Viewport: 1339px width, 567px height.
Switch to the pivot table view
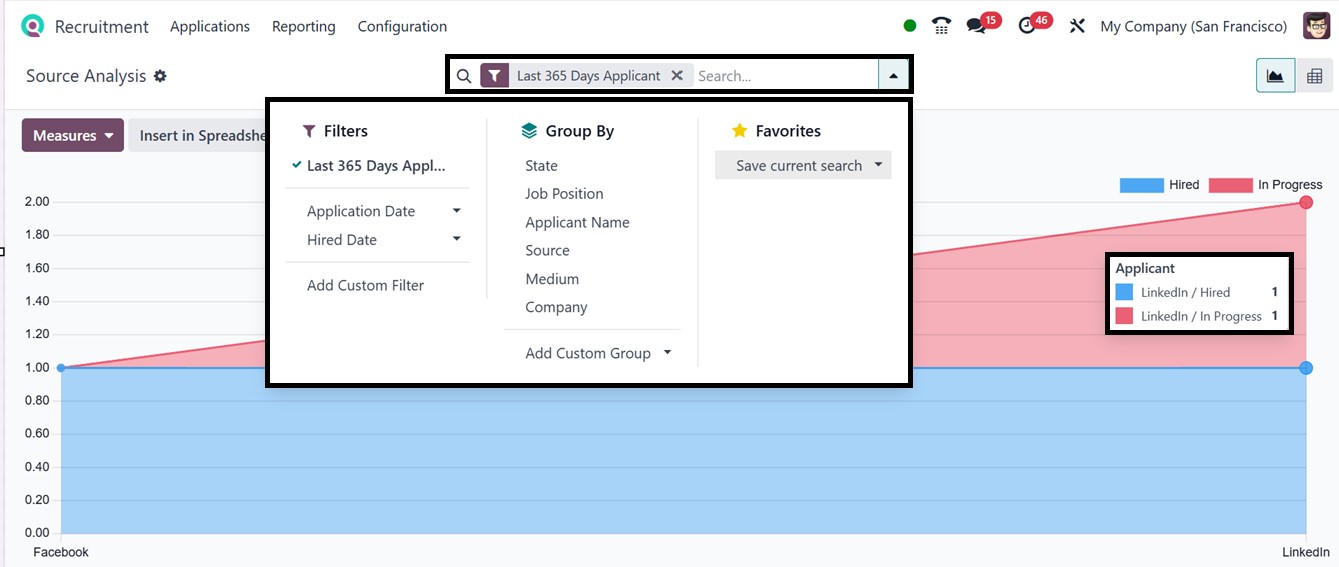coord(1315,76)
